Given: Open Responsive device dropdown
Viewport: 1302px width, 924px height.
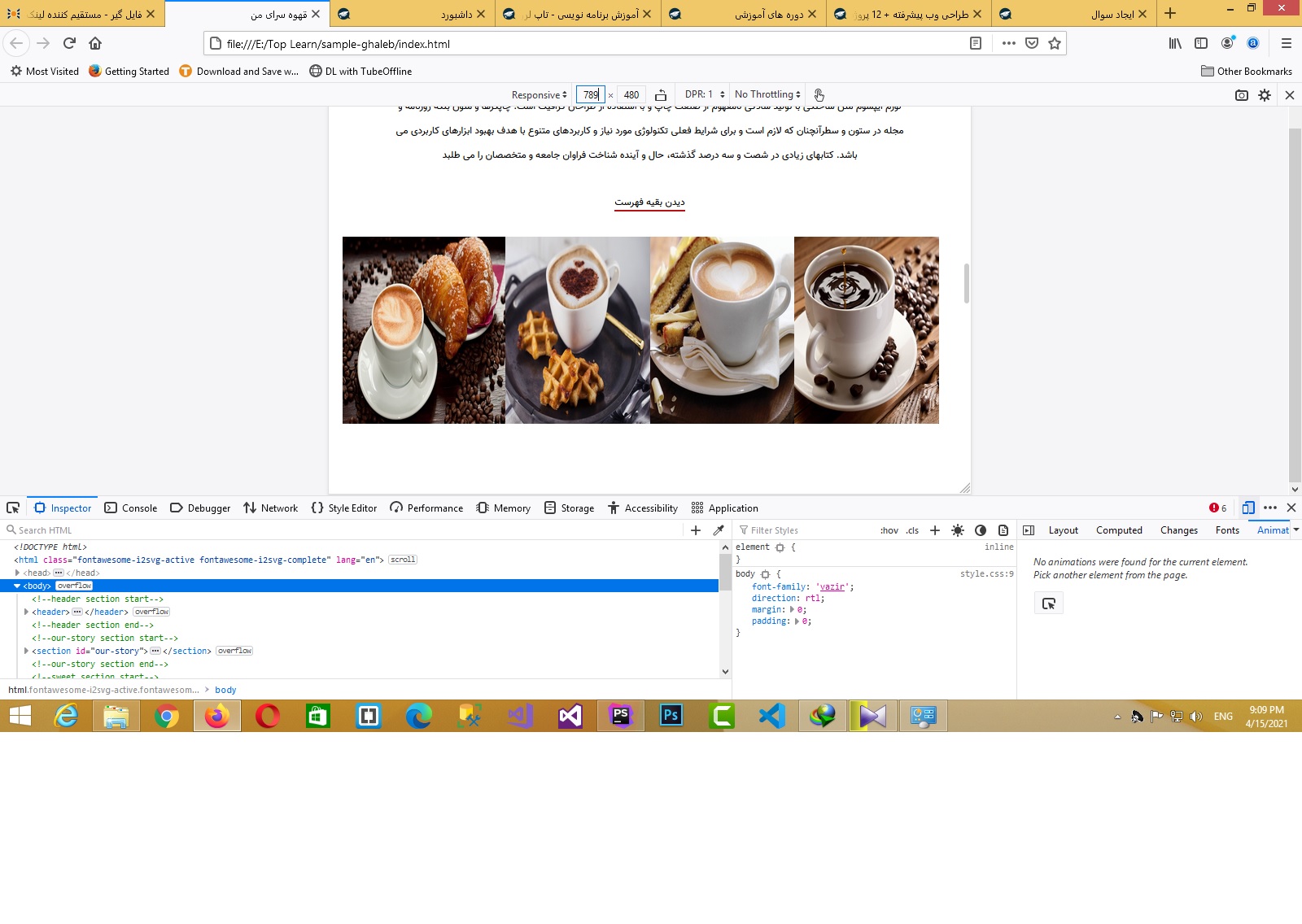Looking at the screenshot, I should click(x=539, y=95).
